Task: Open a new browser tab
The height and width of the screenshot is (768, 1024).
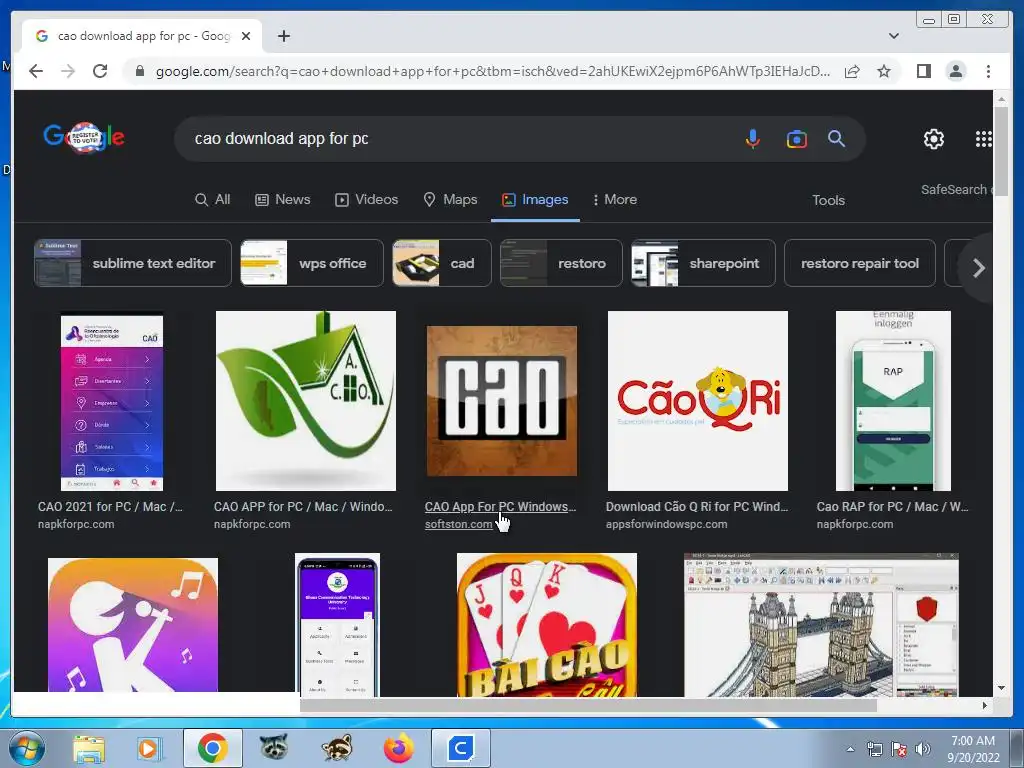Action: [283, 36]
